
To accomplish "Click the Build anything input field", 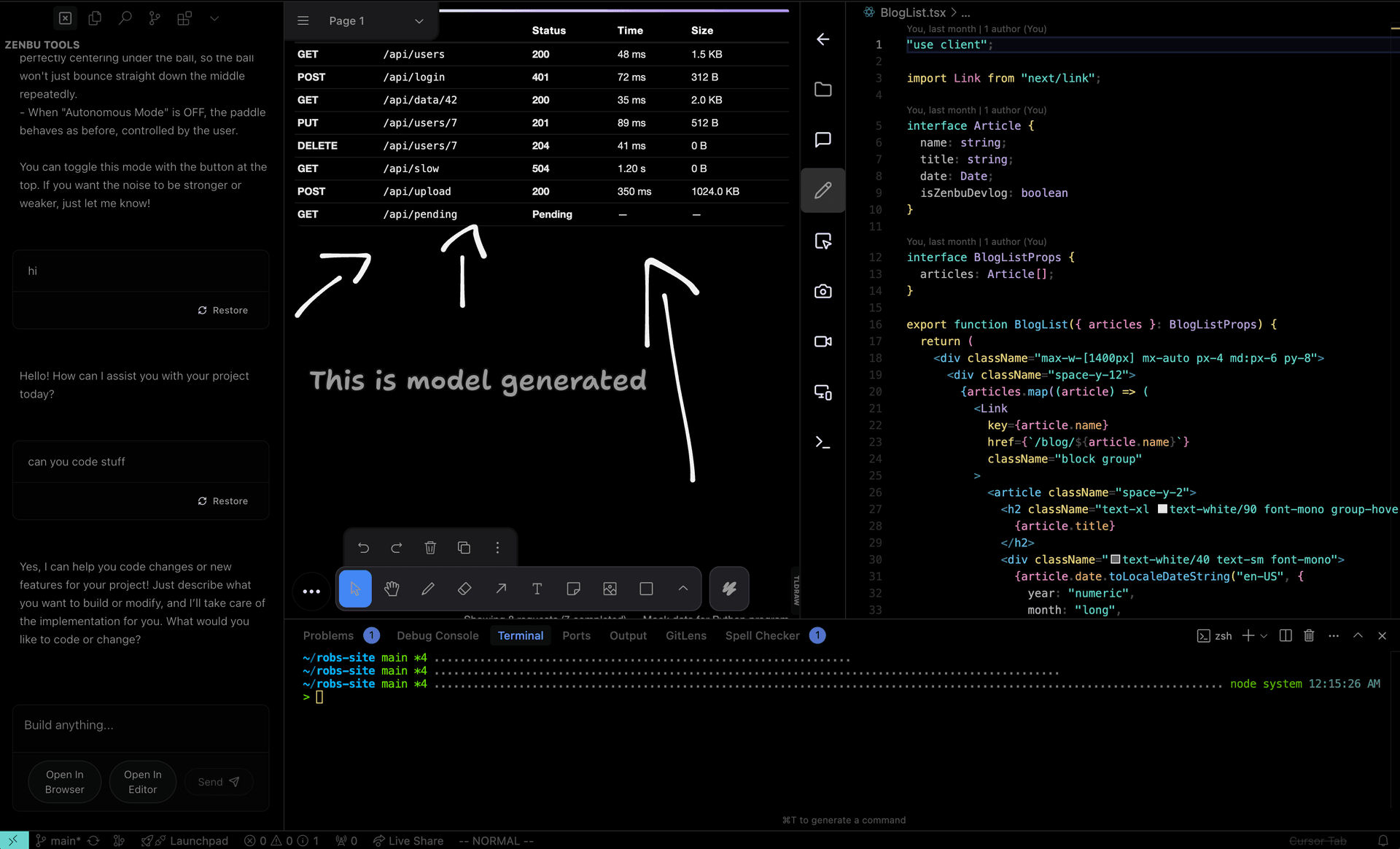I will (x=141, y=726).
